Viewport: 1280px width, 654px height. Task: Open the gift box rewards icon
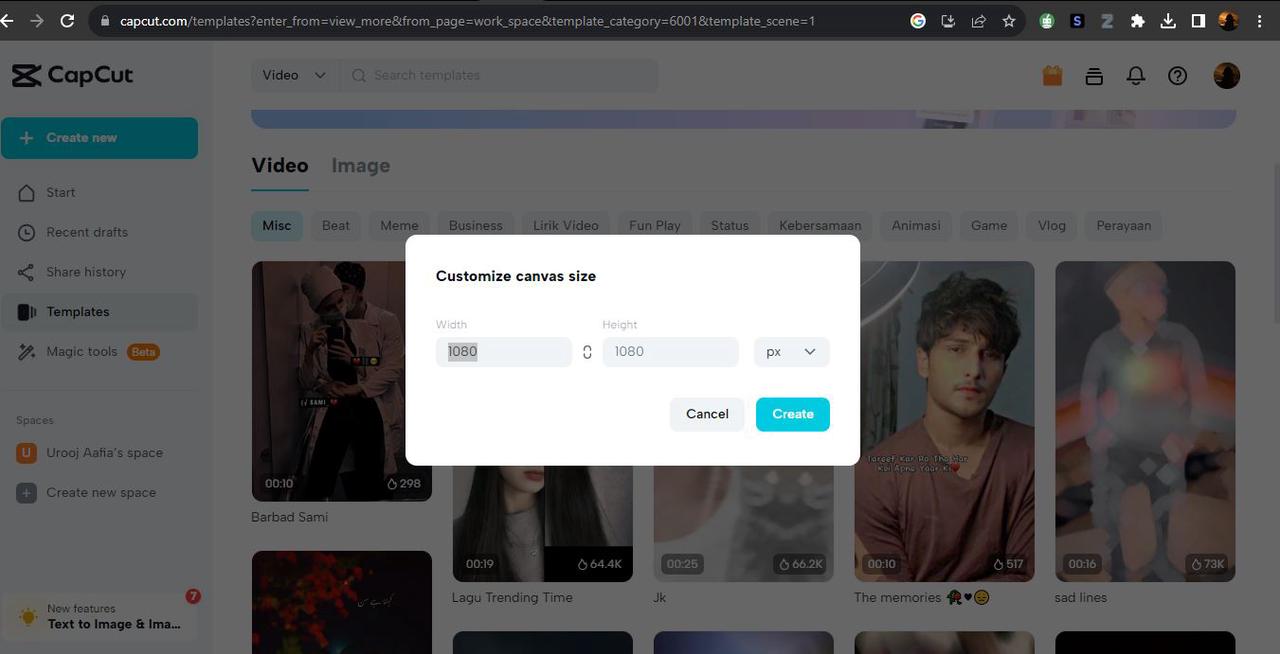click(x=1052, y=75)
